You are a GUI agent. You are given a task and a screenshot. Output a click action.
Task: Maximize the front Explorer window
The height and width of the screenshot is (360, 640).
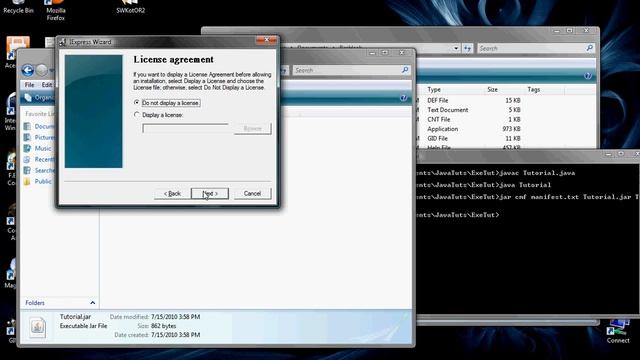[385, 53]
